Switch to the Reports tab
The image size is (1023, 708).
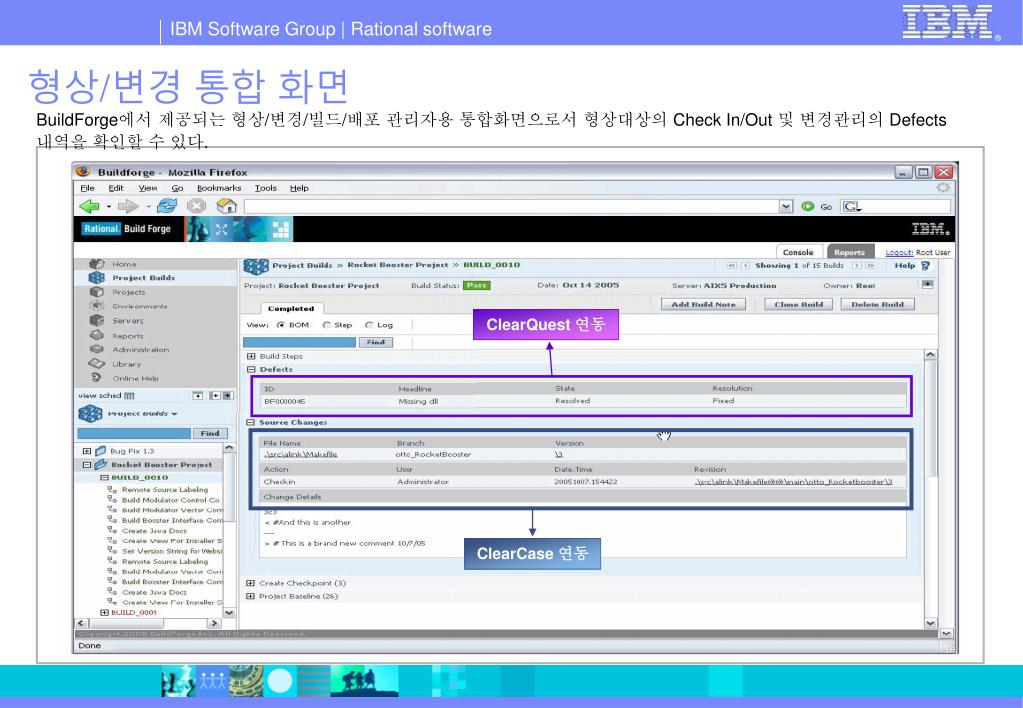point(849,252)
